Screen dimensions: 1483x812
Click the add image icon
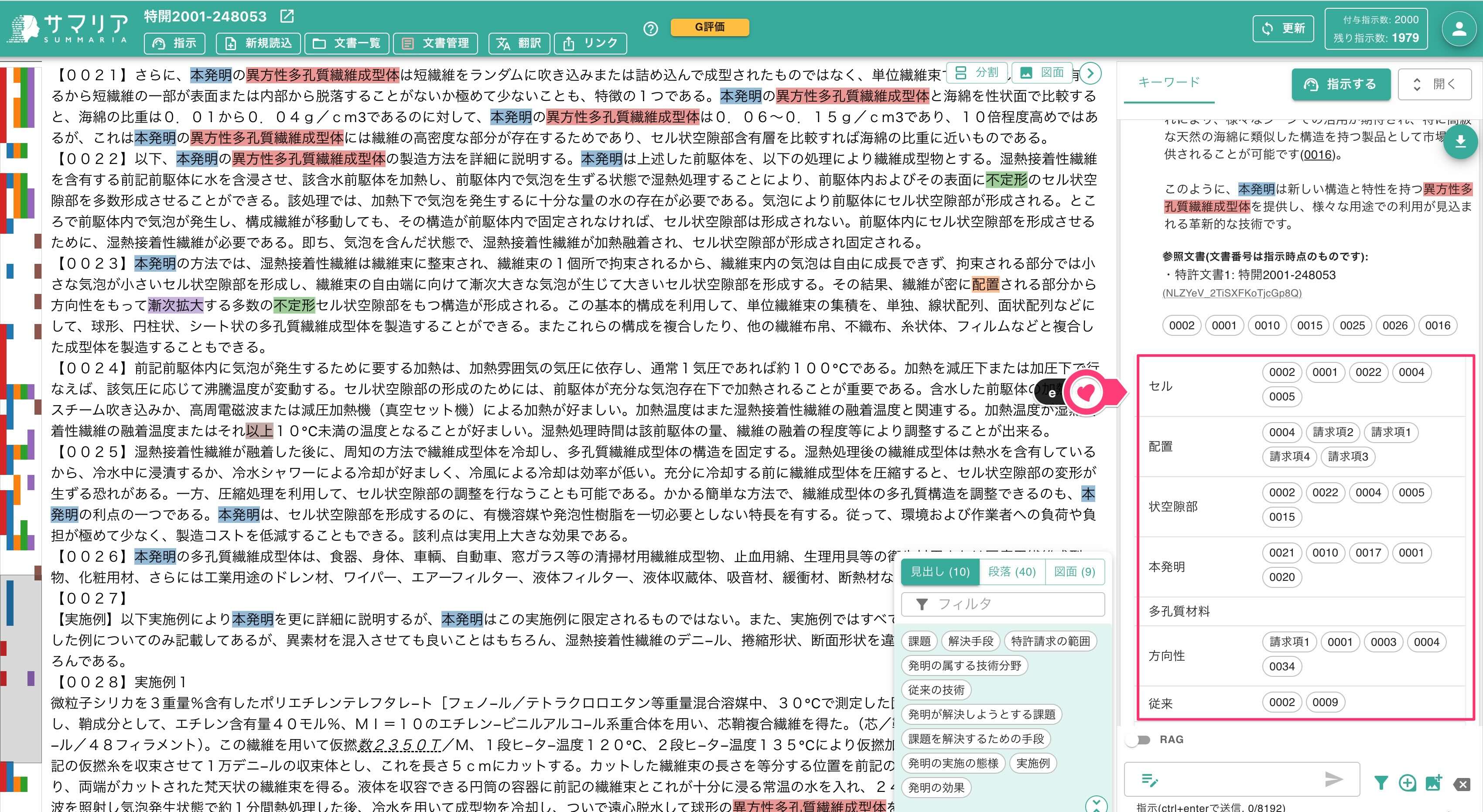coord(1433,783)
